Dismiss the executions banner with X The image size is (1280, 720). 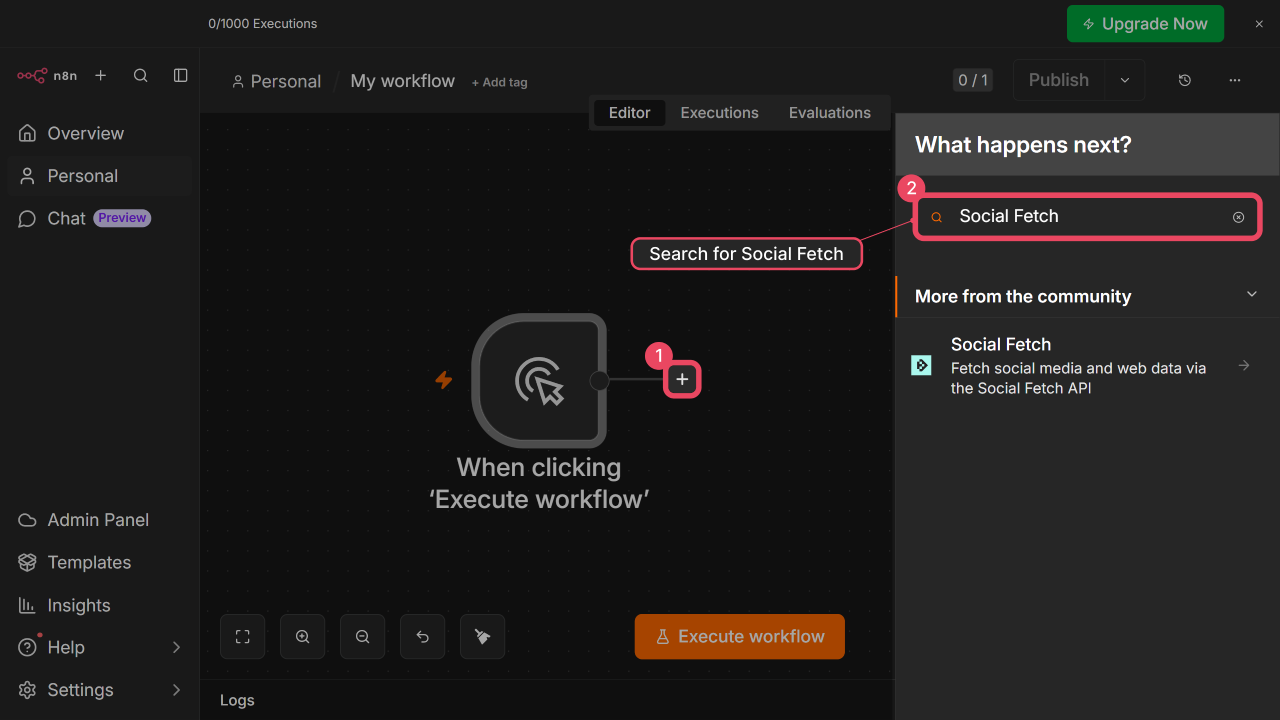tap(1259, 24)
